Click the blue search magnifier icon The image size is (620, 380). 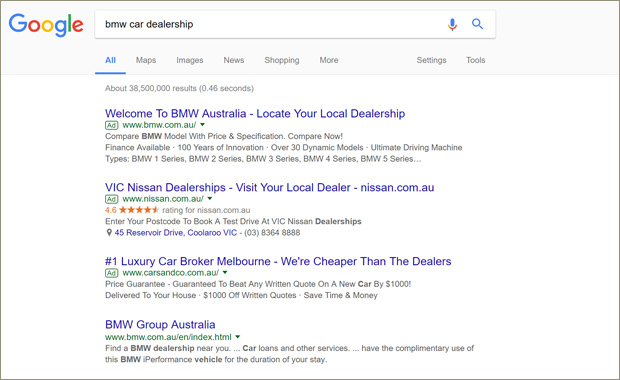[478, 24]
